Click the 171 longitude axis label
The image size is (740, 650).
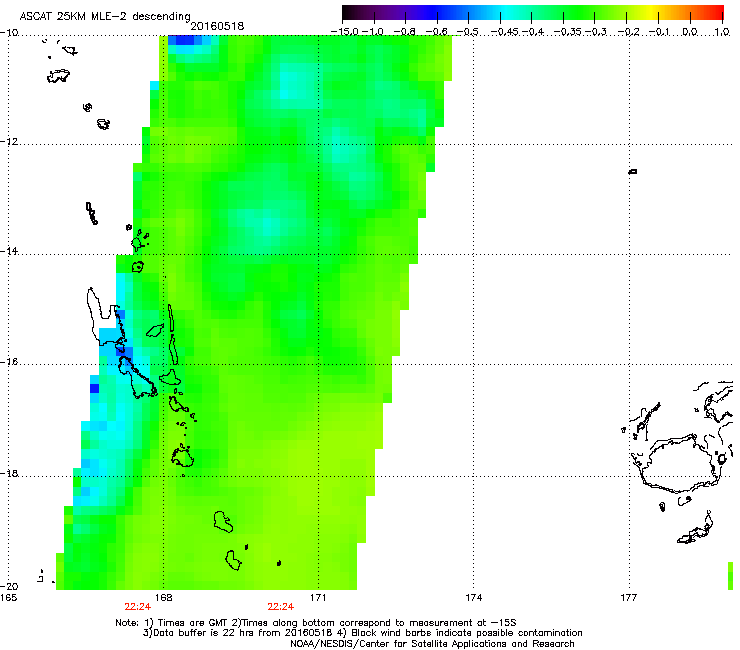point(318,598)
